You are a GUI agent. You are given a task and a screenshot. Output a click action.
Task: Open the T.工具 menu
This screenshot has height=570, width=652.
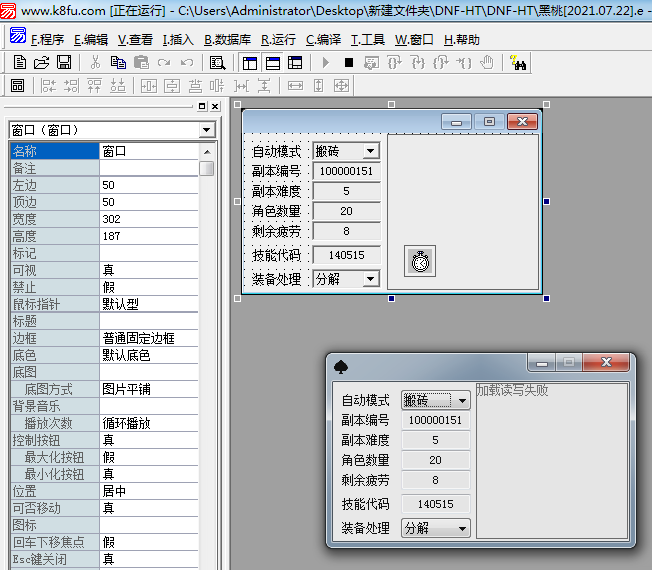[368, 40]
